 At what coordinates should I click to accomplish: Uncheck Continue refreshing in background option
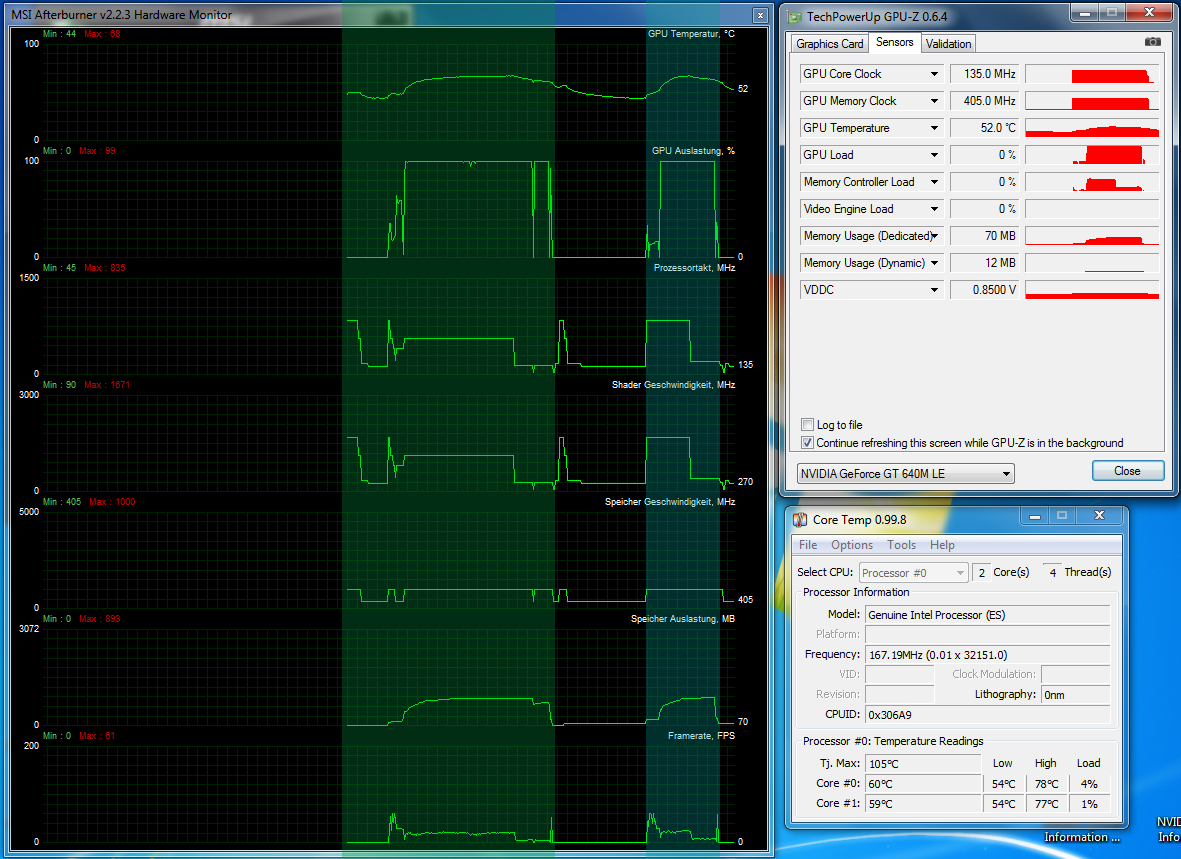[808, 443]
